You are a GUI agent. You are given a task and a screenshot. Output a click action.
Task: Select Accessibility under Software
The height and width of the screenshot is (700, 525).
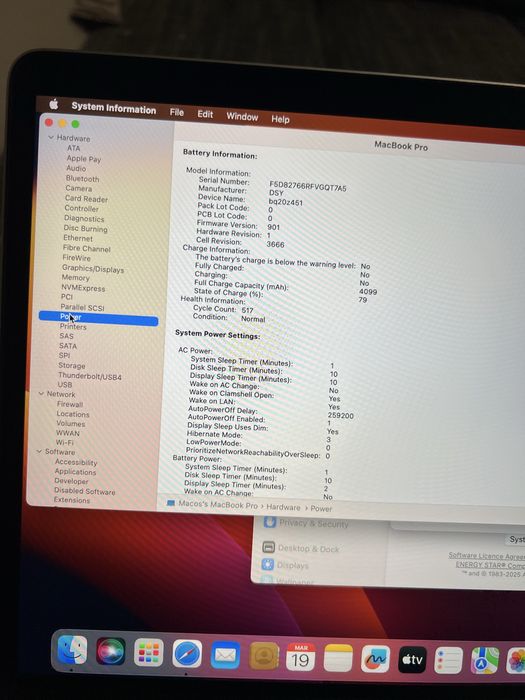75,462
